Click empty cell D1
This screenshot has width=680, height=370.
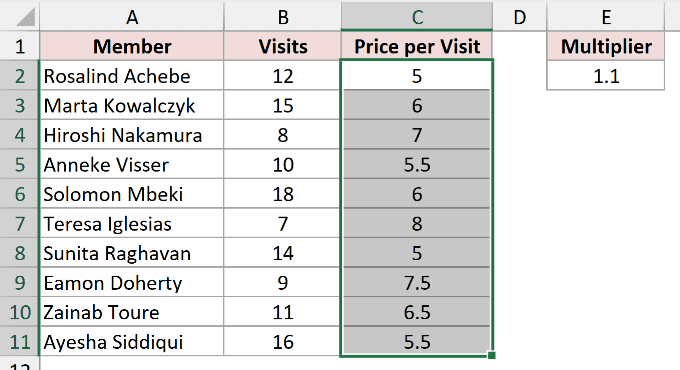click(x=520, y=46)
